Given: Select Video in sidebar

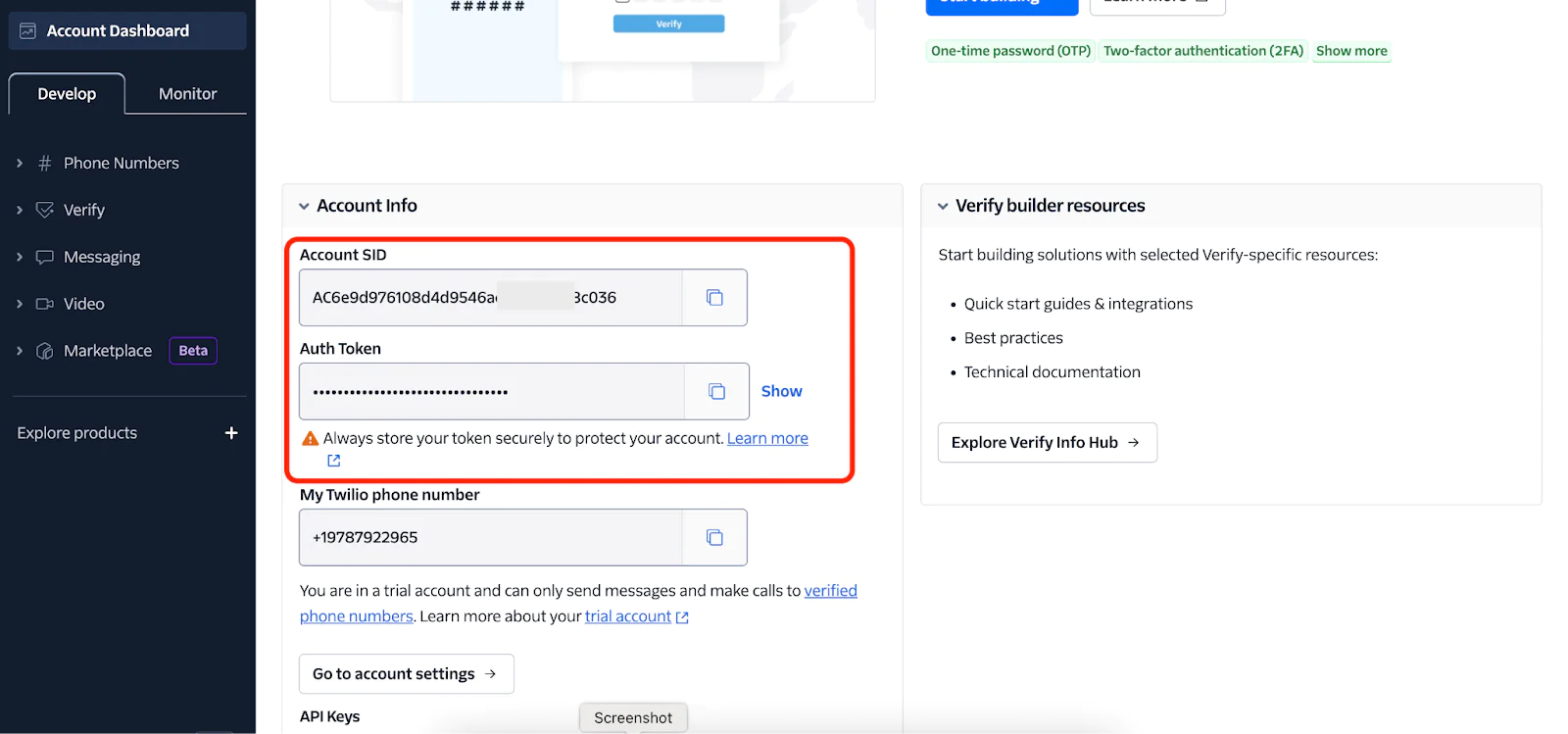Looking at the screenshot, I should pyautogui.click(x=83, y=305).
